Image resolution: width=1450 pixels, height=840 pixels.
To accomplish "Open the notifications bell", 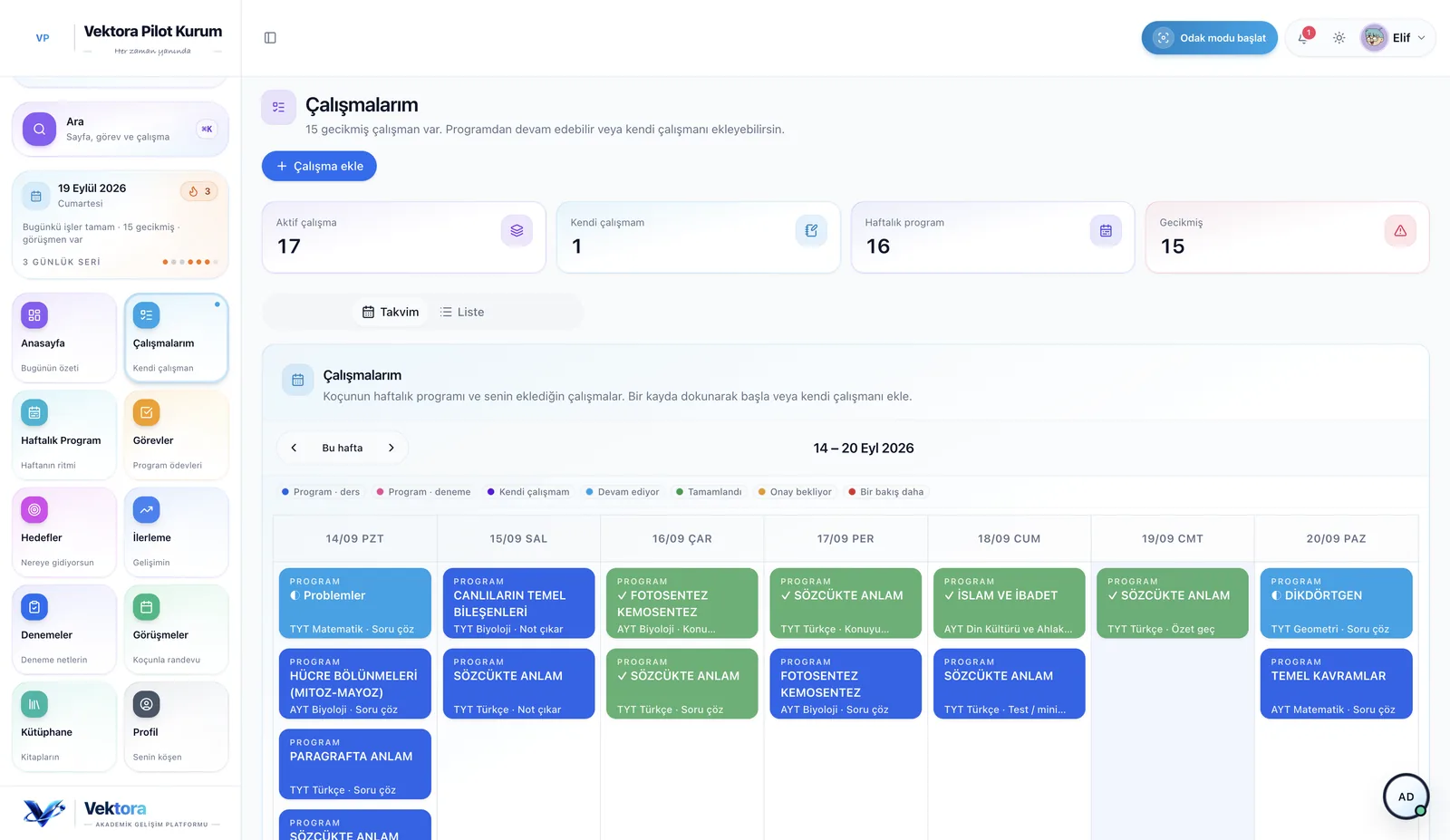I will [1303, 38].
